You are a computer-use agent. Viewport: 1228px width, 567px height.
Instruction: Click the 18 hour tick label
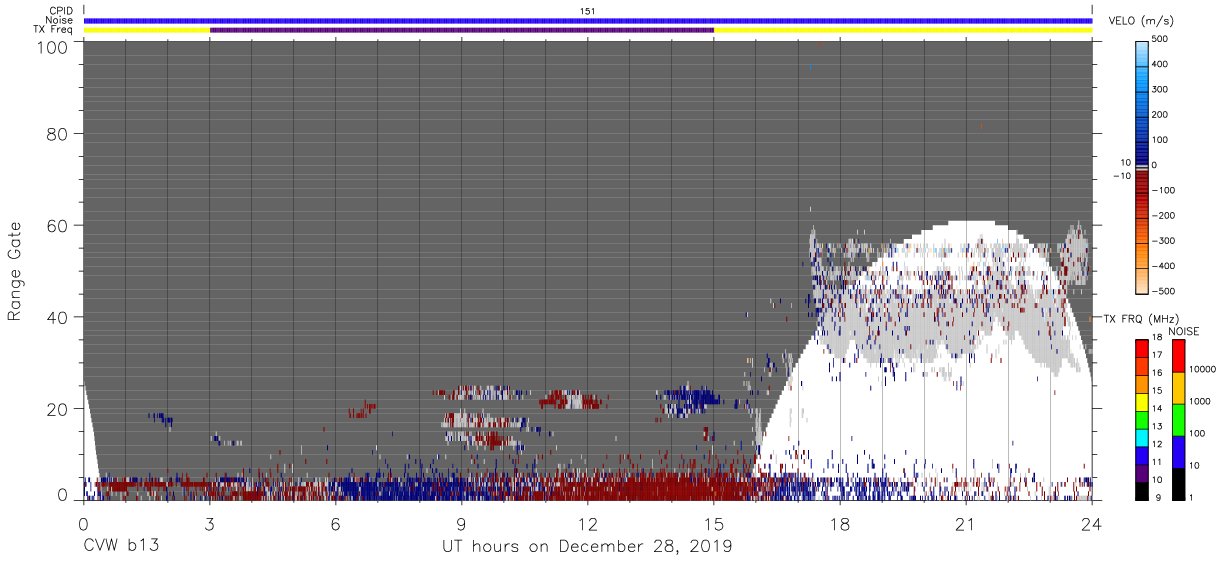click(840, 524)
